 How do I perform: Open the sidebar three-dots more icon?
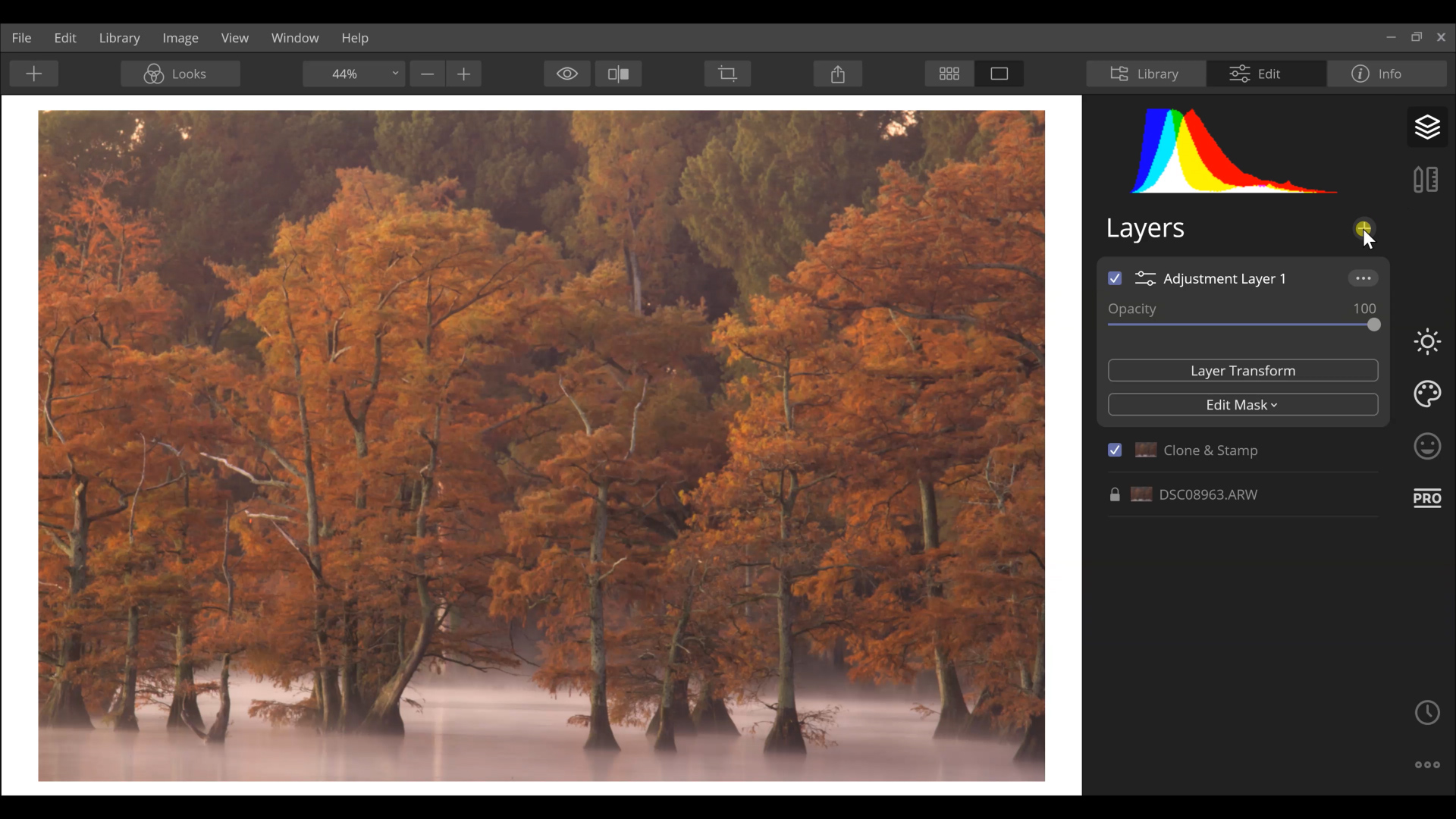[x=1427, y=765]
